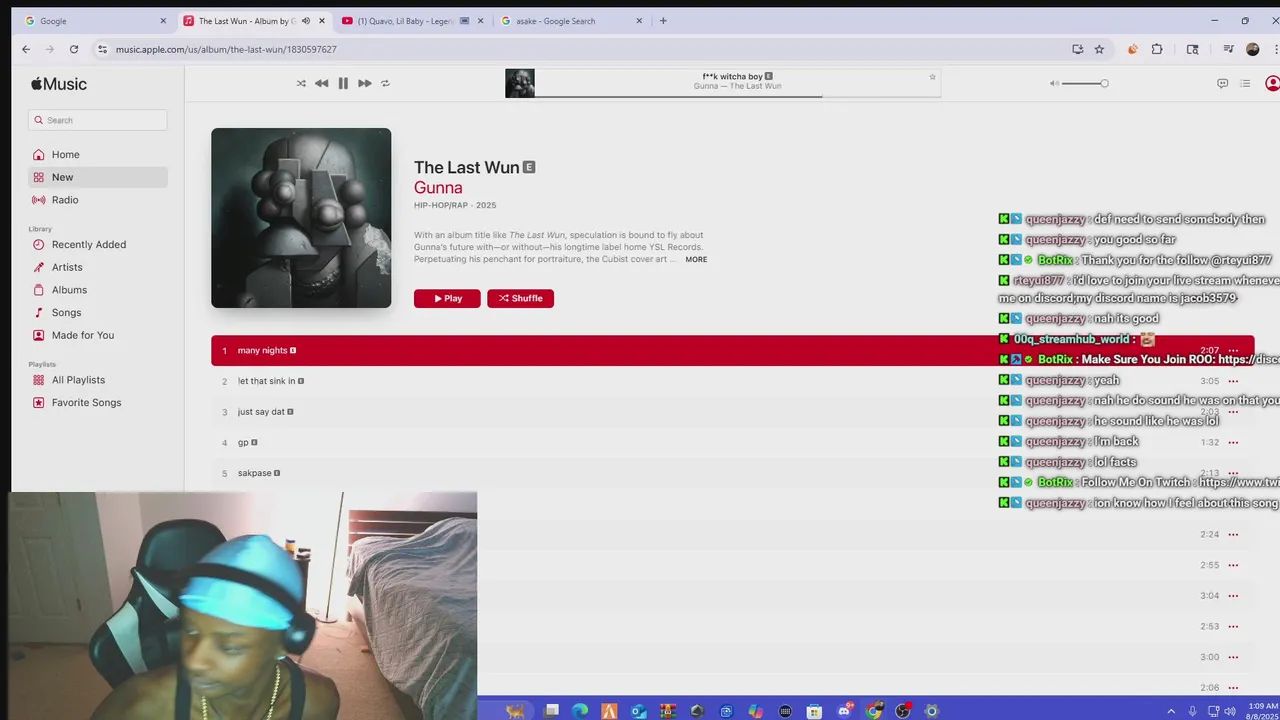
Task: Skip to the previous track
Action: click(321, 83)
